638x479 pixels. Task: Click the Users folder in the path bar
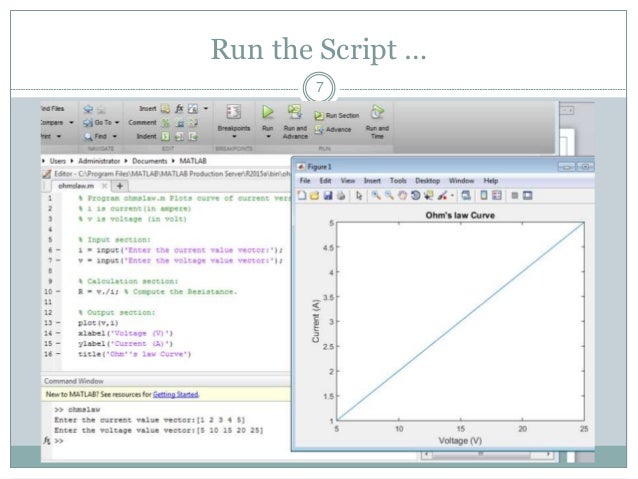(58, 161)
